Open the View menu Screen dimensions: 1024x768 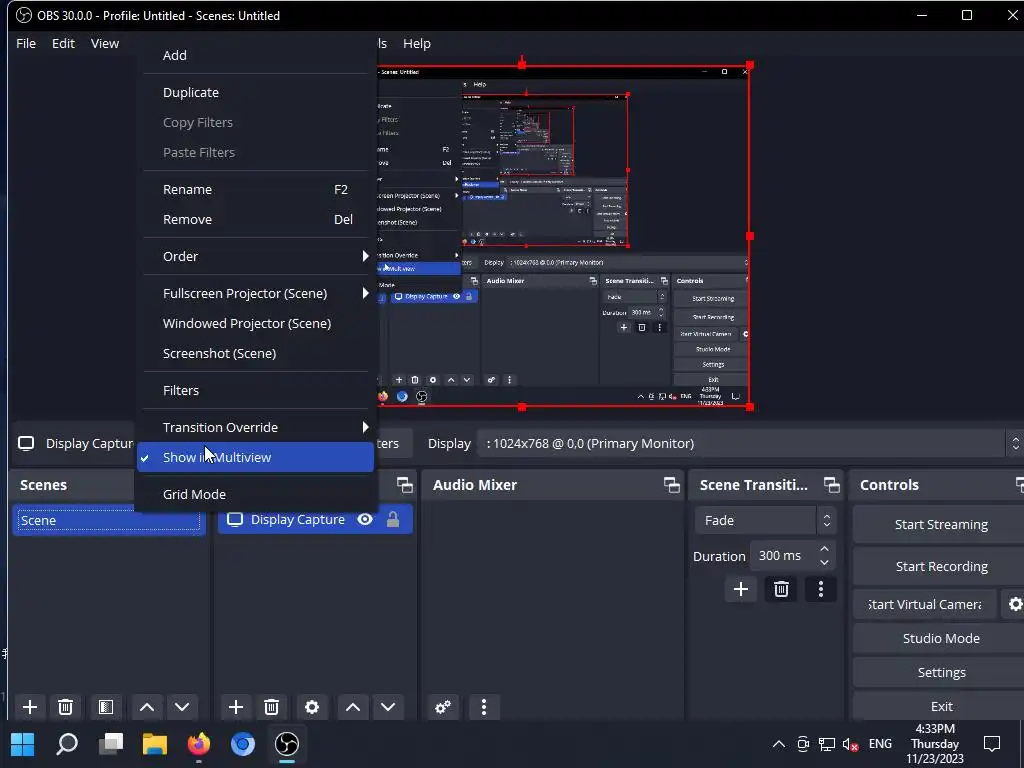pos(104,43)
